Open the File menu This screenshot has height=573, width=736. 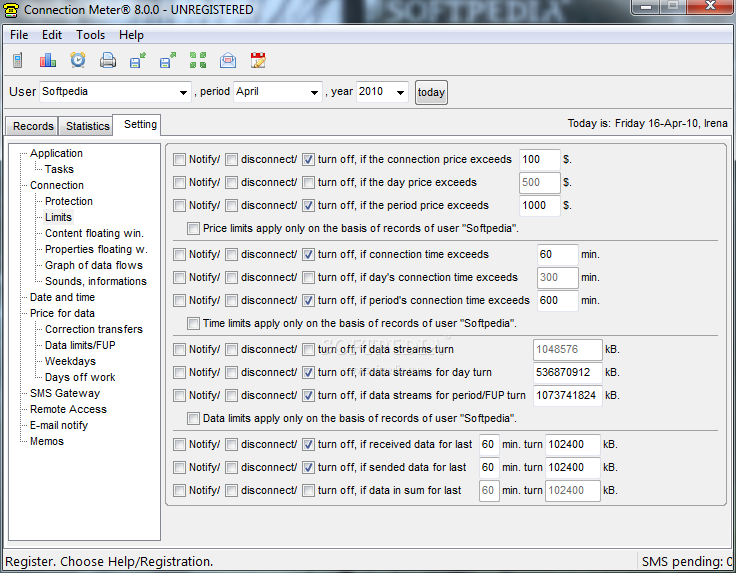(x=19, y=35)
